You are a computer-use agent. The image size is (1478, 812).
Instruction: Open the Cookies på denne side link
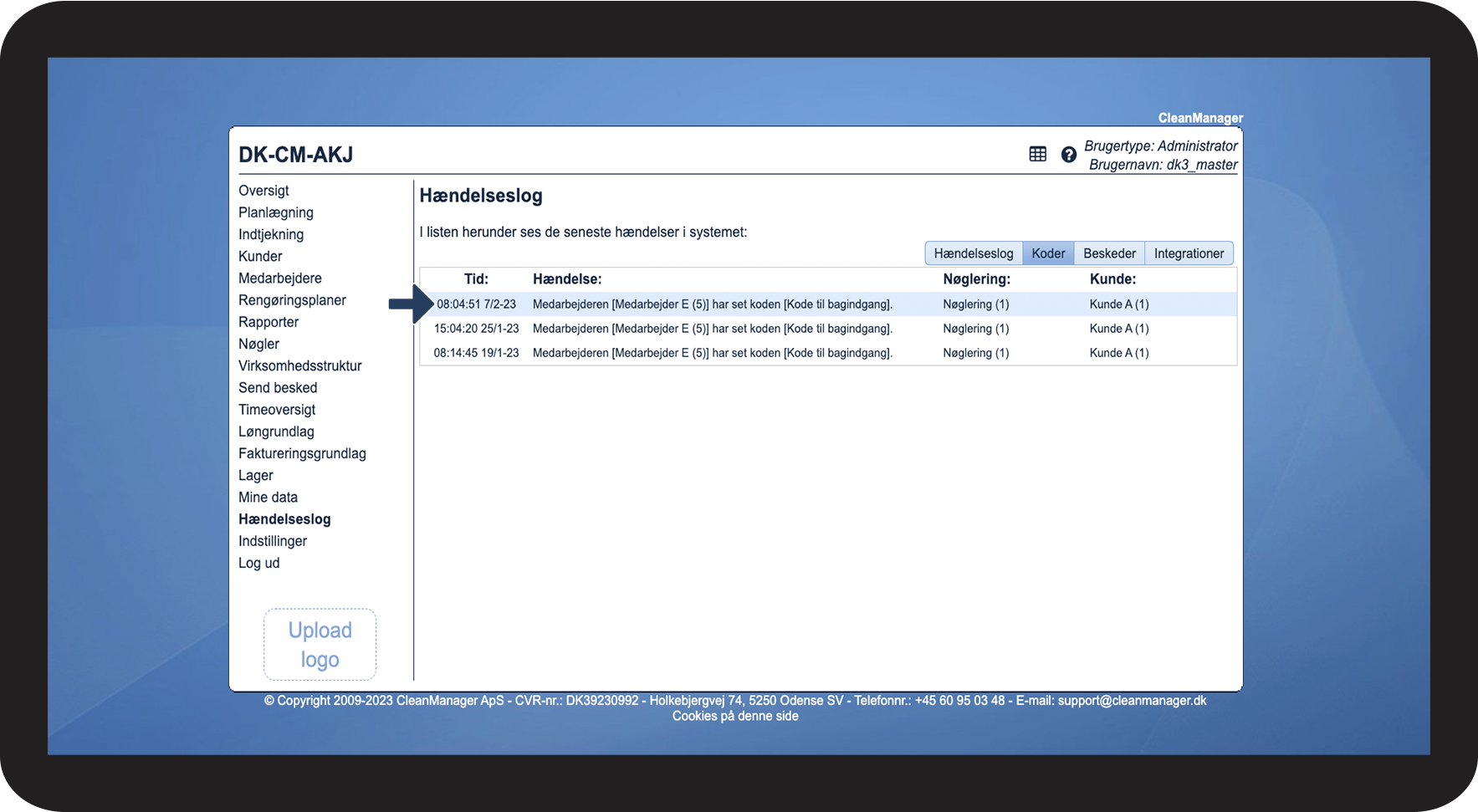coord(735,716)
